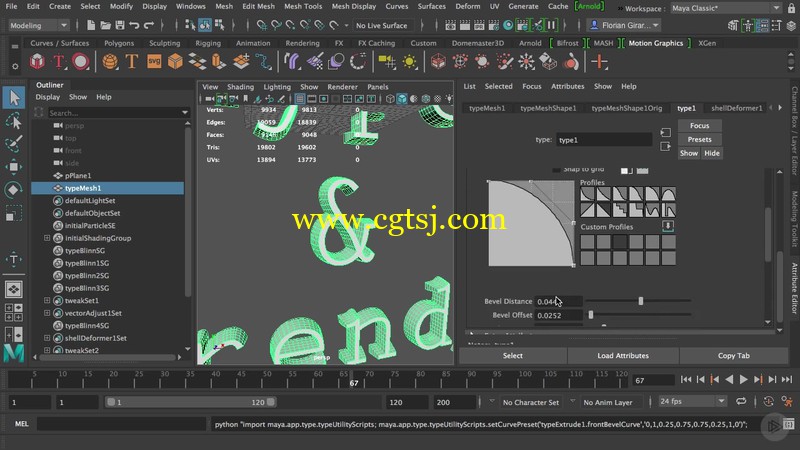Toggle the playback loop icon
The height and width of the screenshot is (450, 800).
click(741, 402)
